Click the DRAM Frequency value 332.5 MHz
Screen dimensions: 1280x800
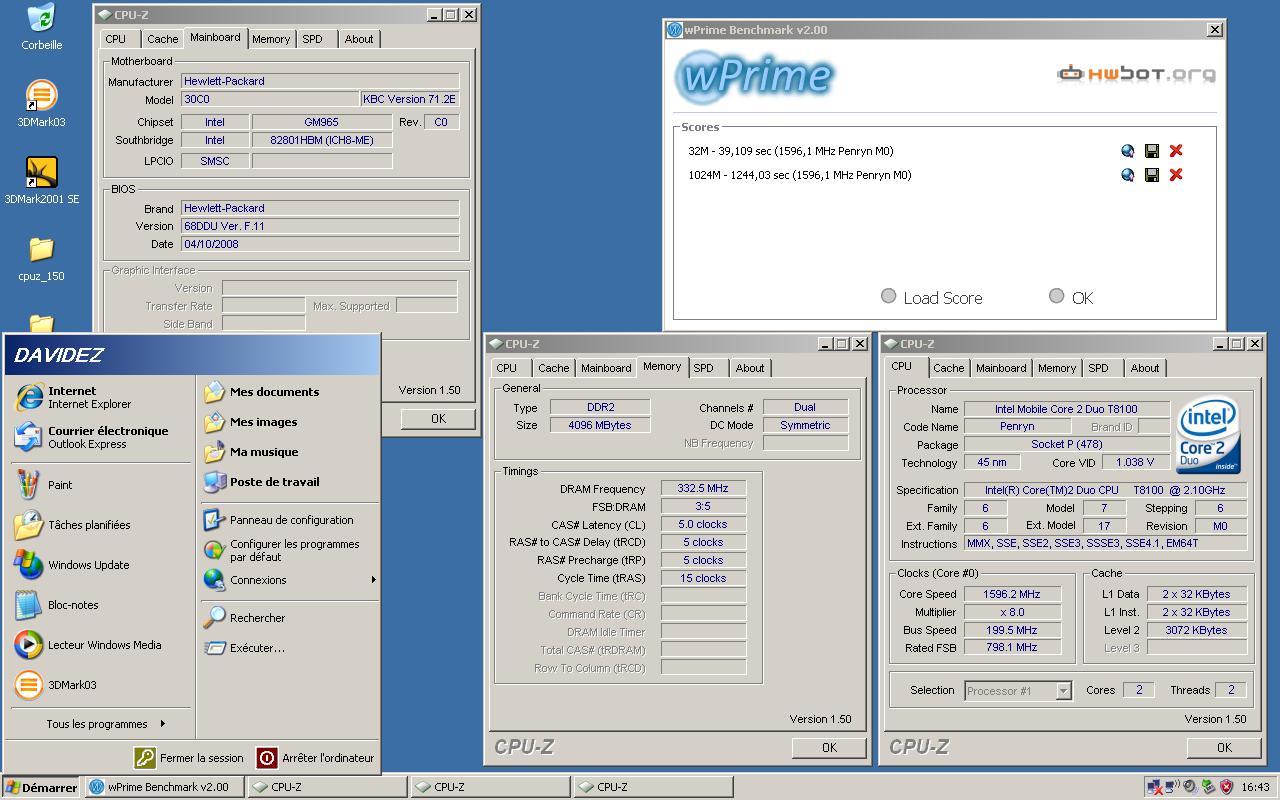point(703,489)
